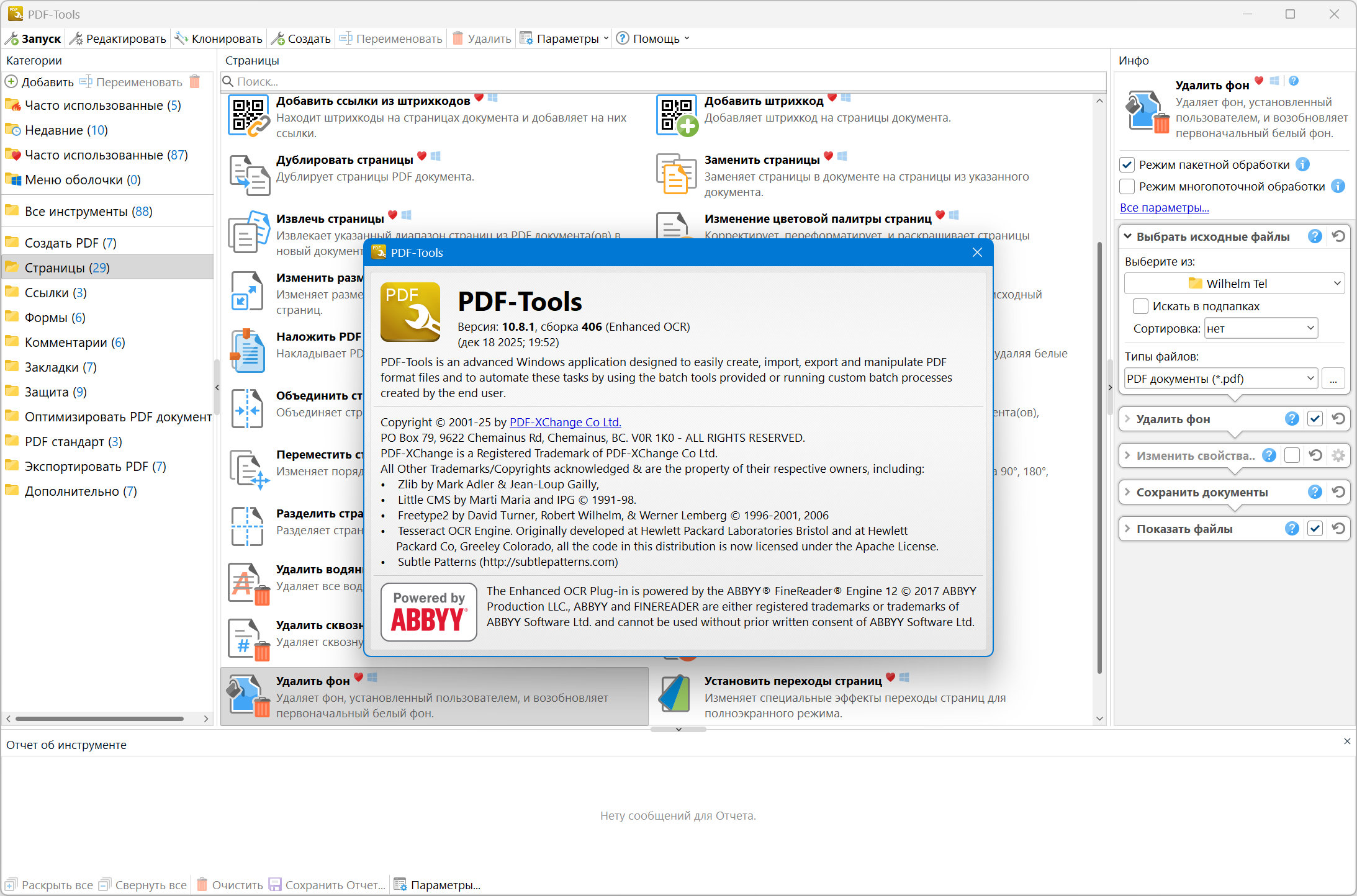Image resolution: width=1357 pixels, height=896 pixels.
Task: Click the Remove Background tool icon in list
Action: point(249,696)
